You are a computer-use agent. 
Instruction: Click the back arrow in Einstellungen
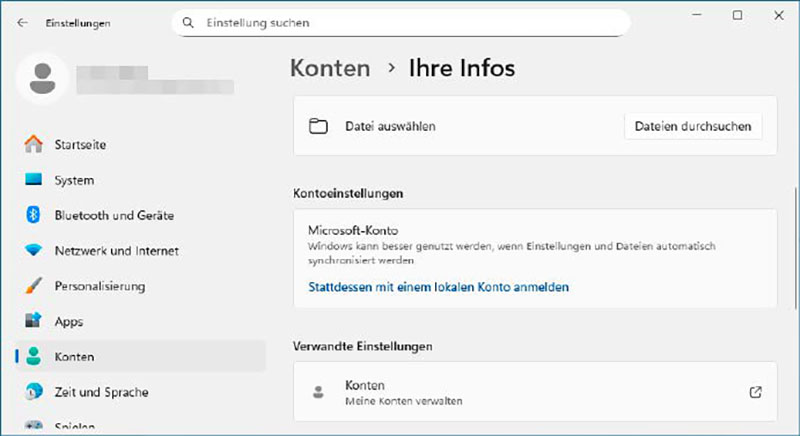coord(22,23)
